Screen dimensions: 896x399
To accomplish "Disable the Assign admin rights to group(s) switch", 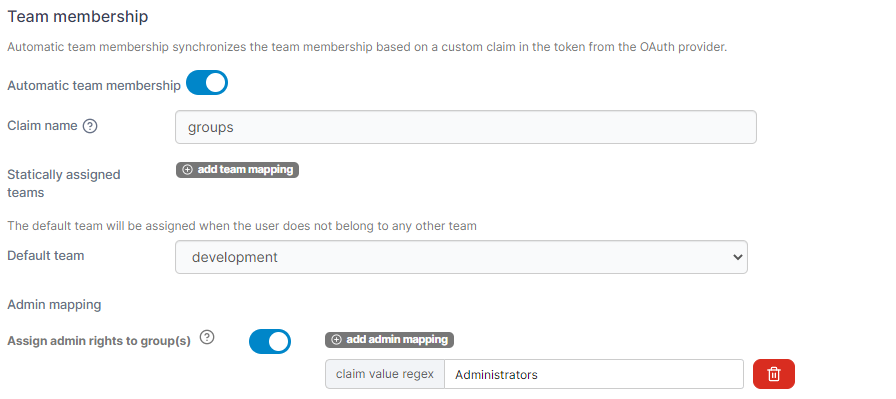I will click(x=270, y=341).
